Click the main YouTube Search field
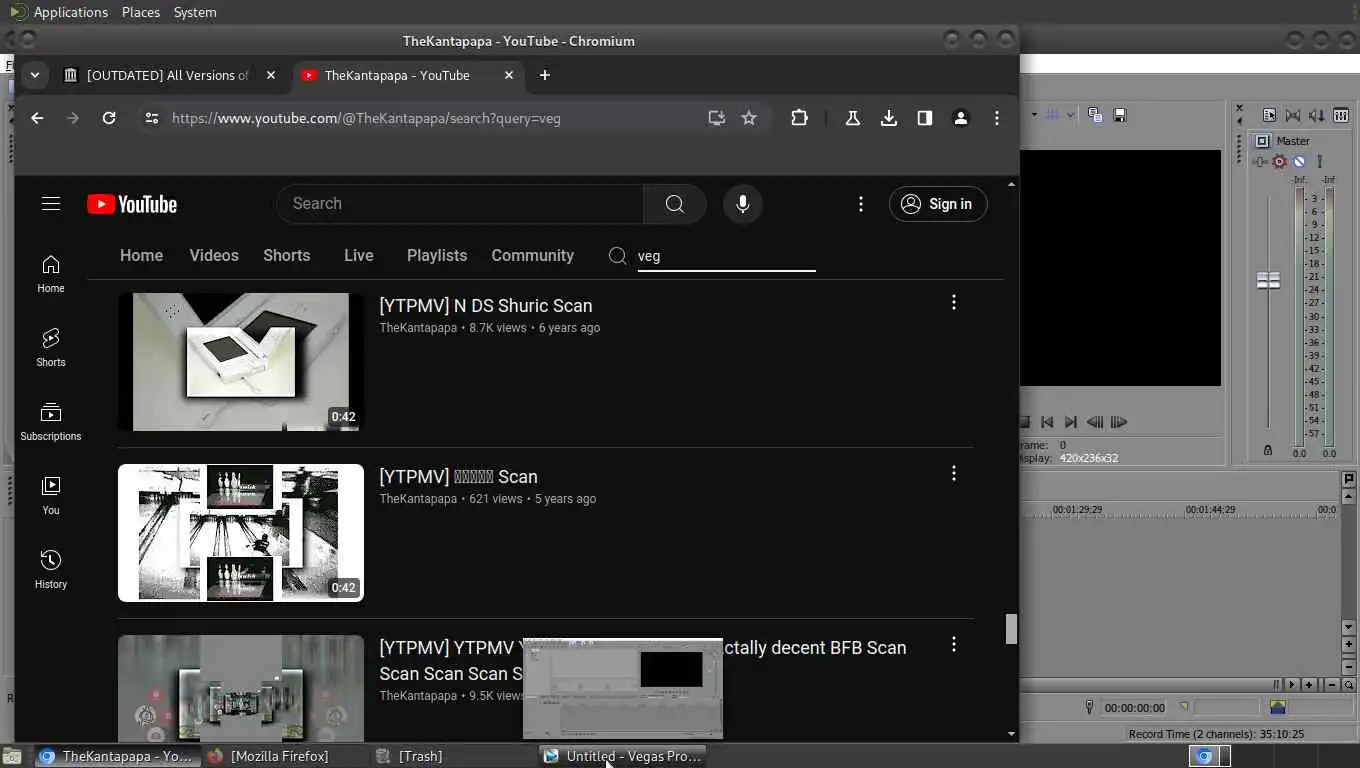The width and height of the screenshot is (1360, 768). pyautogui.click(x=460, y=204)
